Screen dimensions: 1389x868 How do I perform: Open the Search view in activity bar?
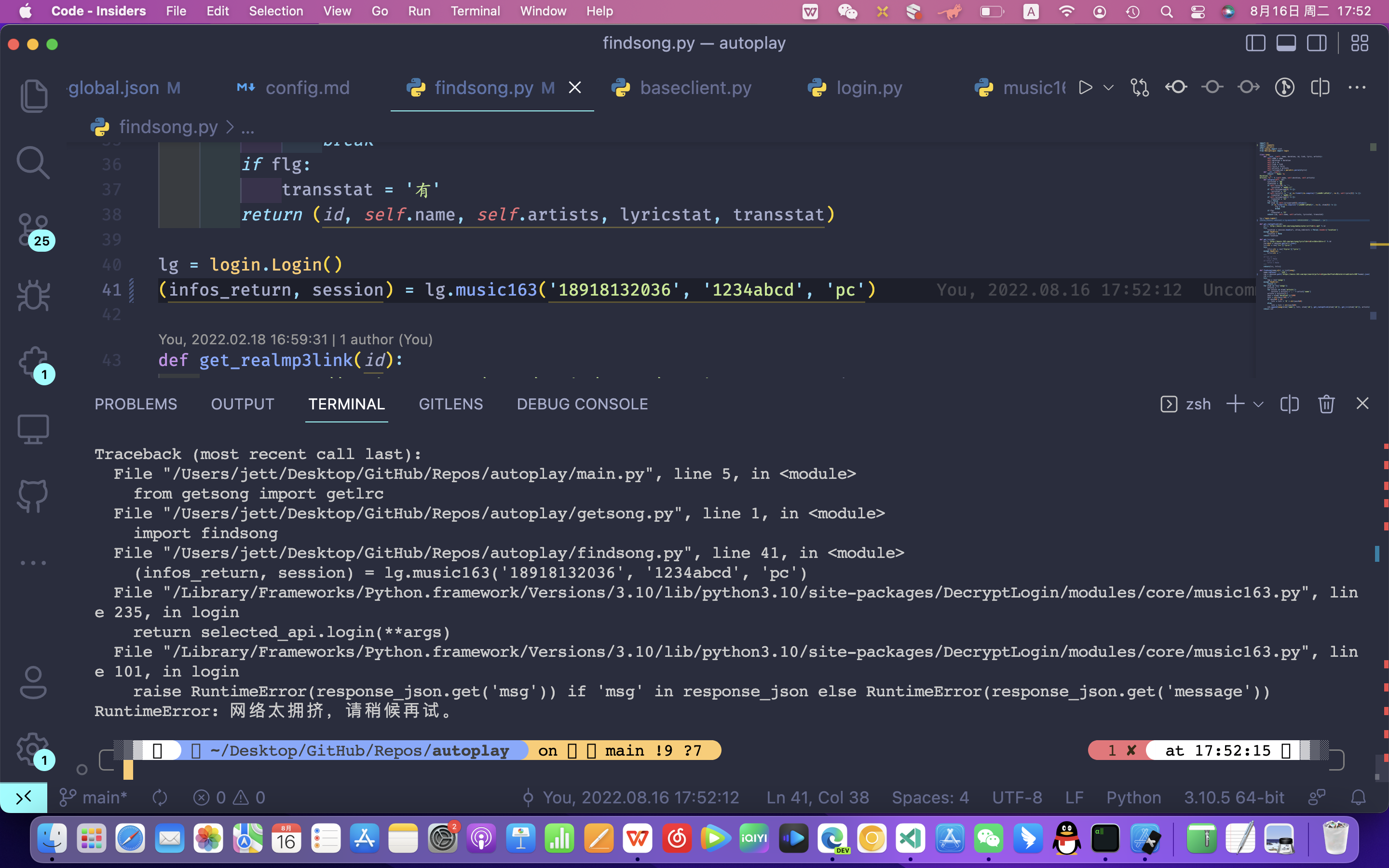[x=33, y=163]
